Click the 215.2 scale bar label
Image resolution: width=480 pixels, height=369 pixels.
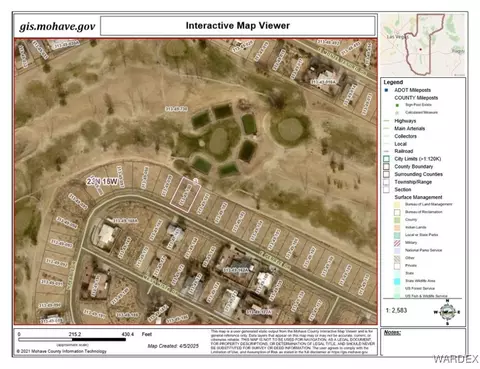(75, 334)
